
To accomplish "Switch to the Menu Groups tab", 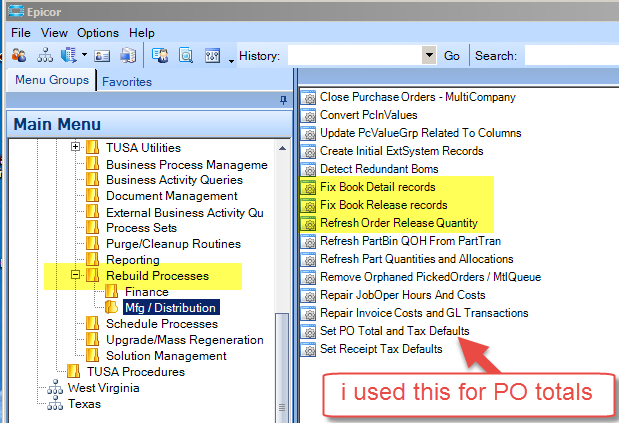I will pos(52,80).
